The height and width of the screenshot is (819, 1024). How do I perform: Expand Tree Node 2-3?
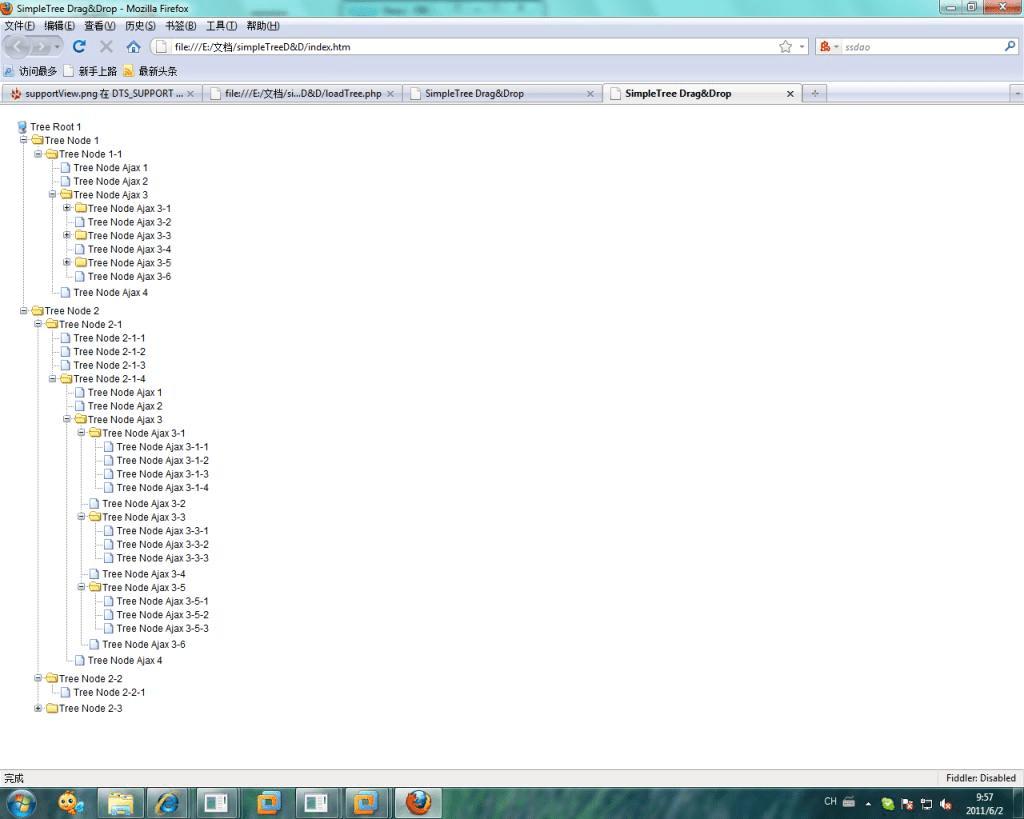[x=38, y=708]
